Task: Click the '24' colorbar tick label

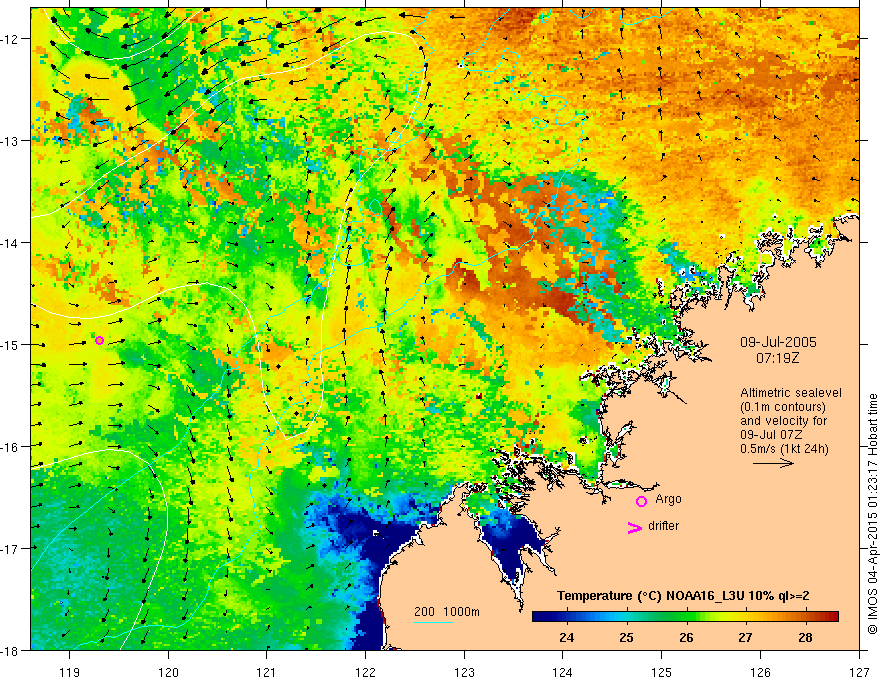Action: point(566,637)
